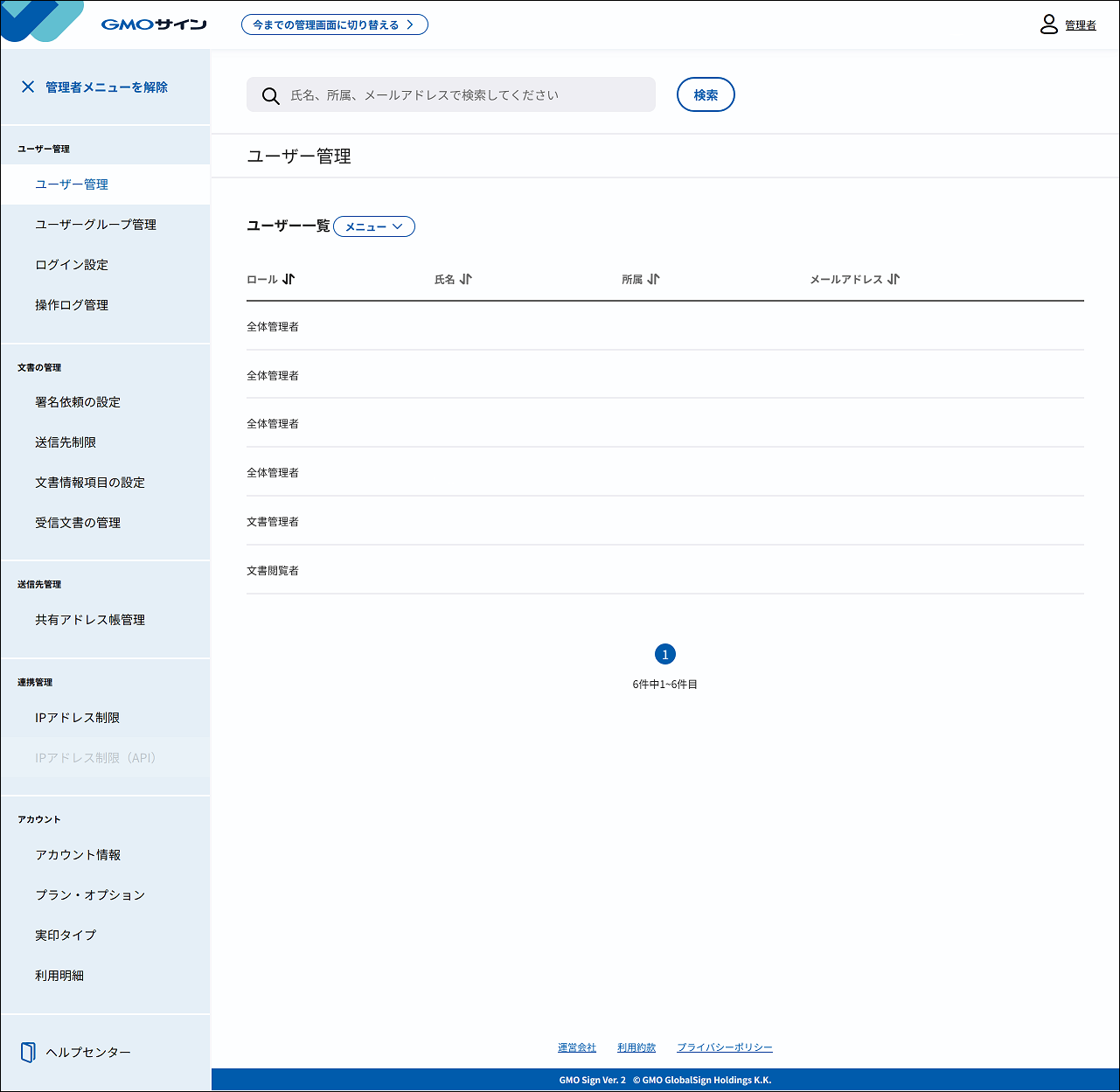This screenshot has height=1092, width=1120.
Task: Open the プライバシーポリシー footer link
Action: pyautogui.click(x=724, y=1047)
